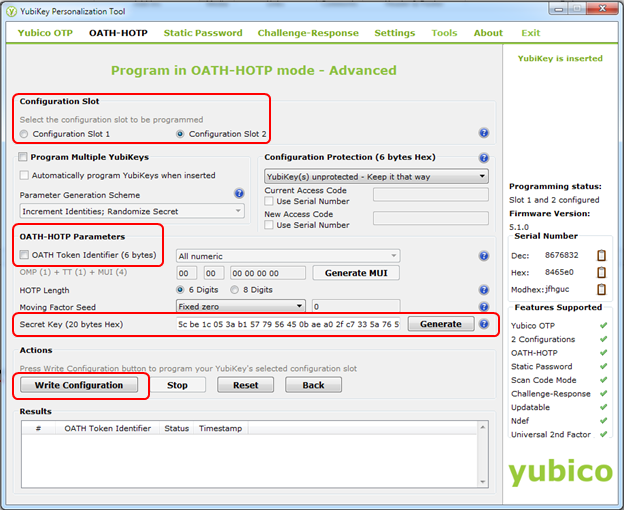Open help for Parameter Generation Scheme

pos(239,193)
